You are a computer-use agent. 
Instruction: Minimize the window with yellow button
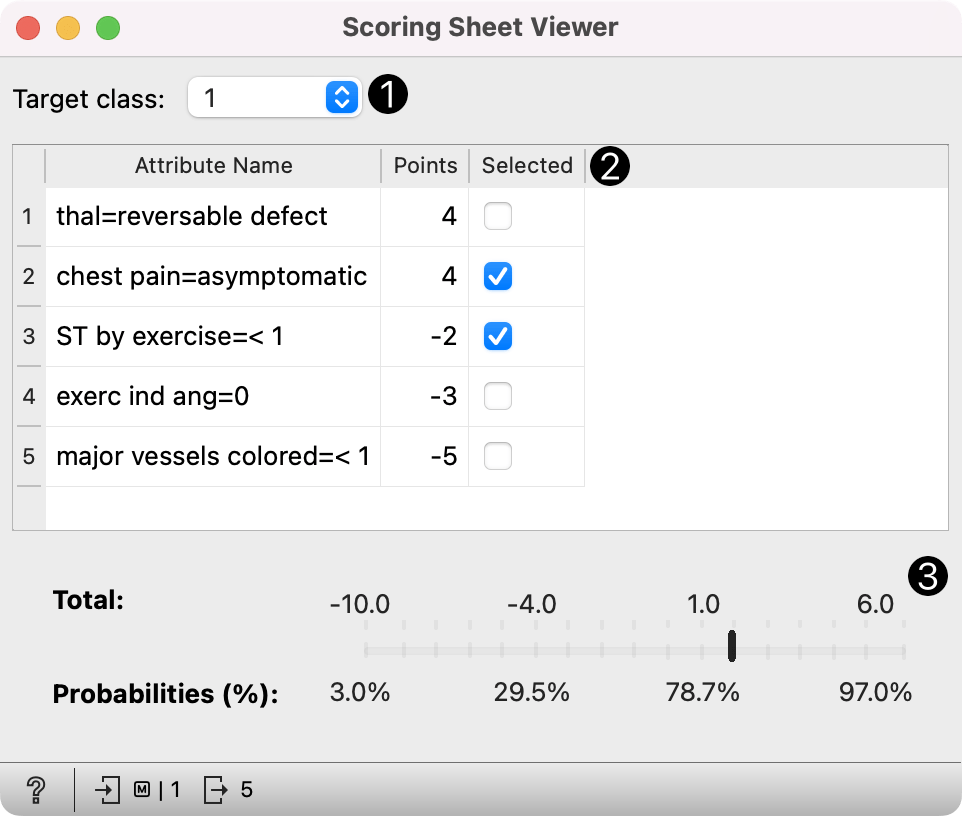pyautogui.click(x=68, y=28)
